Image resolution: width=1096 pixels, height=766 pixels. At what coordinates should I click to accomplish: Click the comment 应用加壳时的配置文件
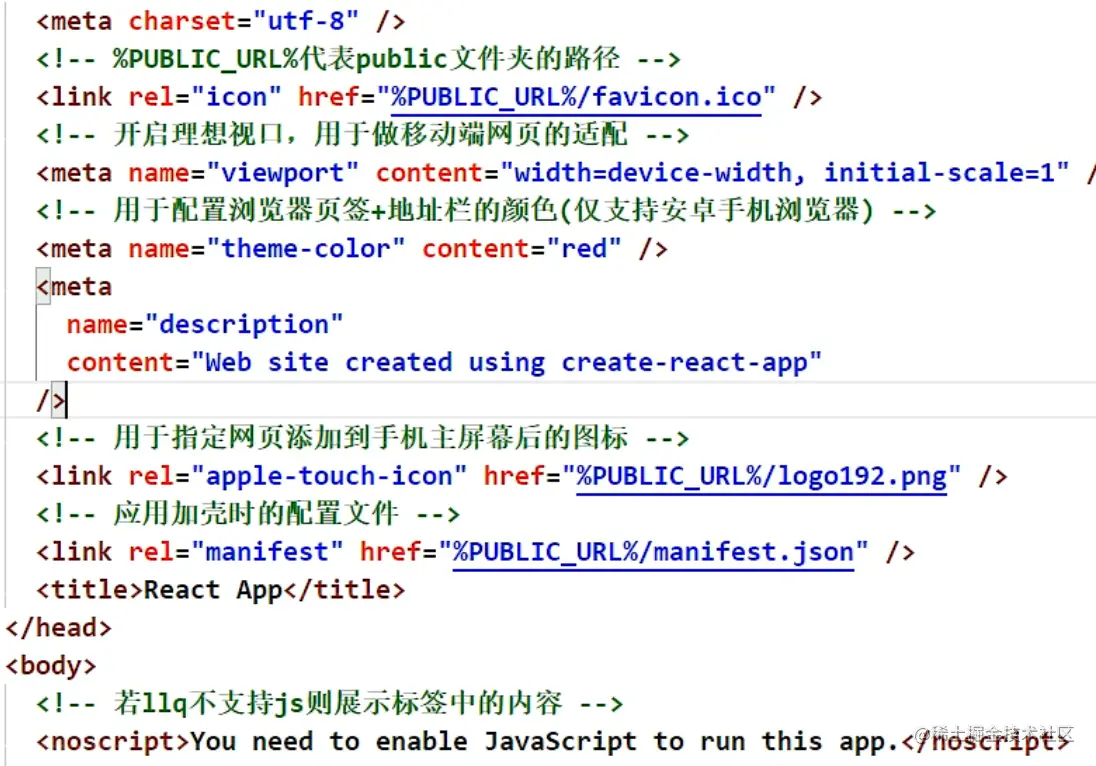pos(247,514)
